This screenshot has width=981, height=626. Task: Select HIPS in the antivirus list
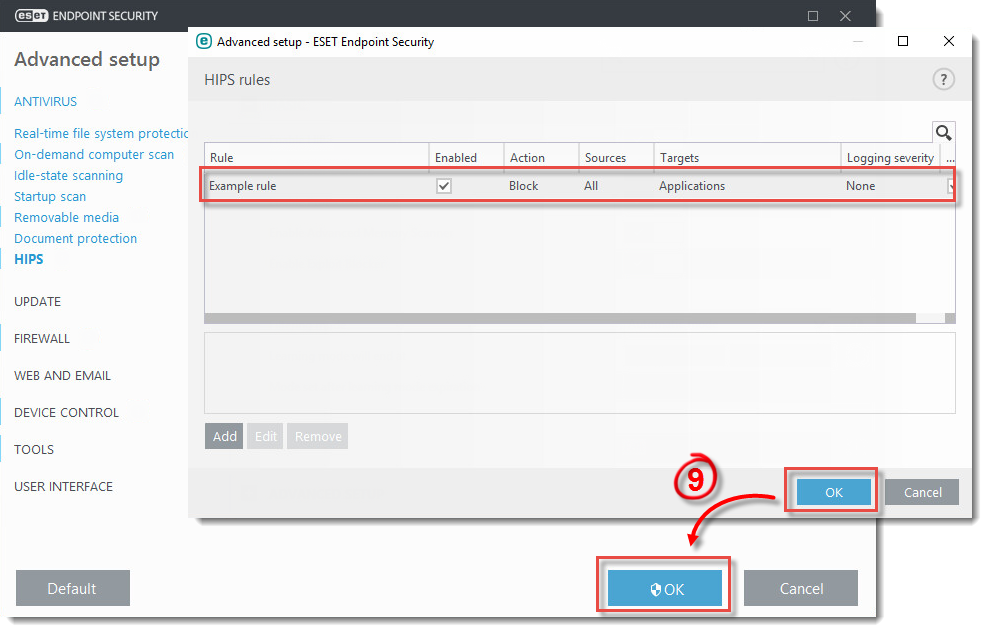click(29, 259)
